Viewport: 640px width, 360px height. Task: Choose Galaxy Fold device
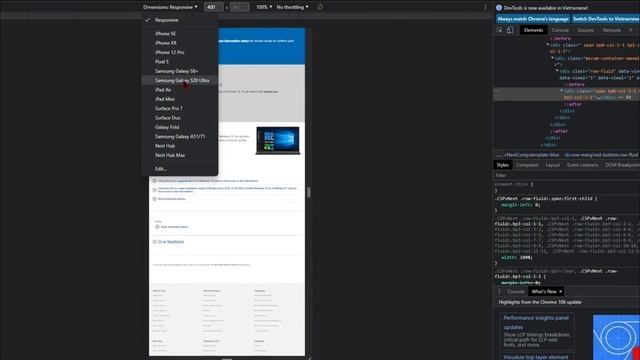tap(180, 127)
